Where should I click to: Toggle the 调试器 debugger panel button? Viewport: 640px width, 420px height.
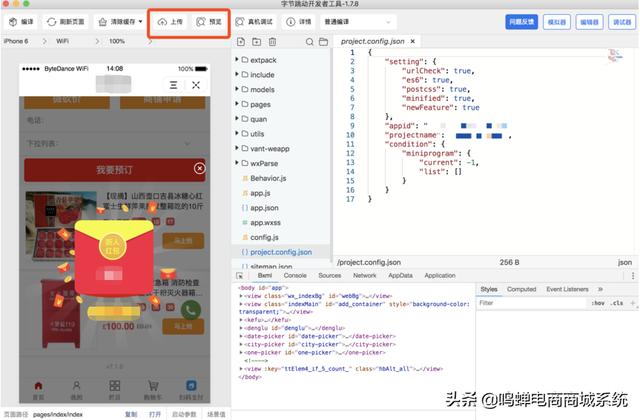(622, 22)
